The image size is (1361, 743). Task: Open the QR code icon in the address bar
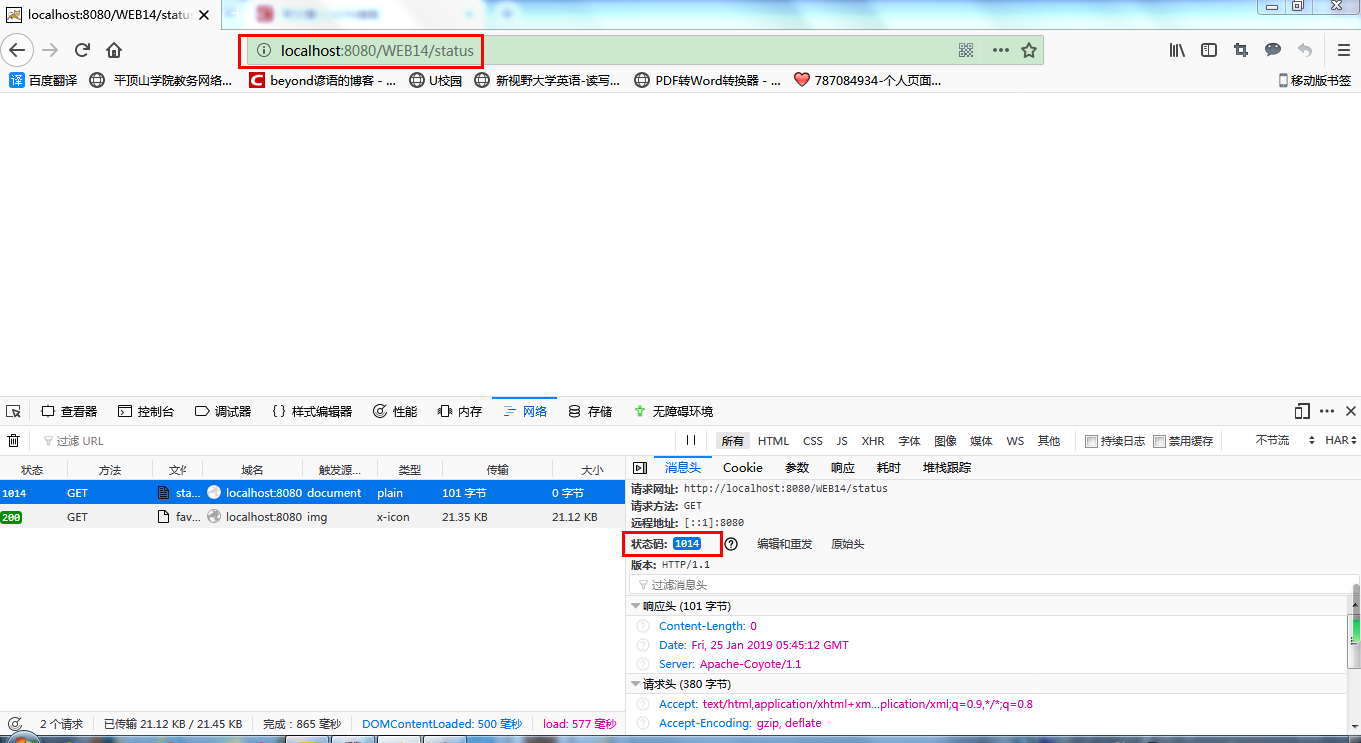[x=966, y=50]
